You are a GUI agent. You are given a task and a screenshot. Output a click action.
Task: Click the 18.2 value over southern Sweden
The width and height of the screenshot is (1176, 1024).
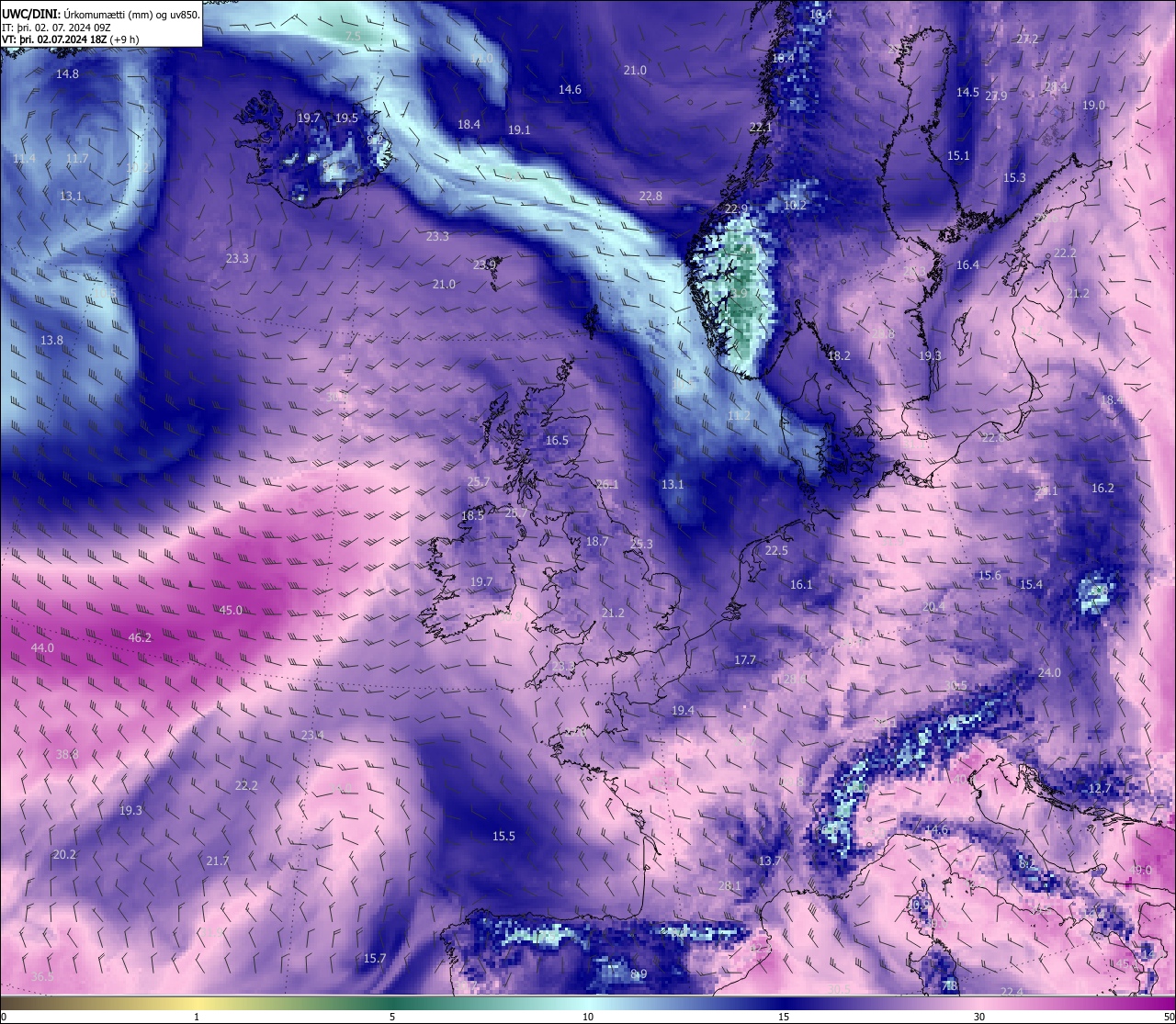(839, 355)
